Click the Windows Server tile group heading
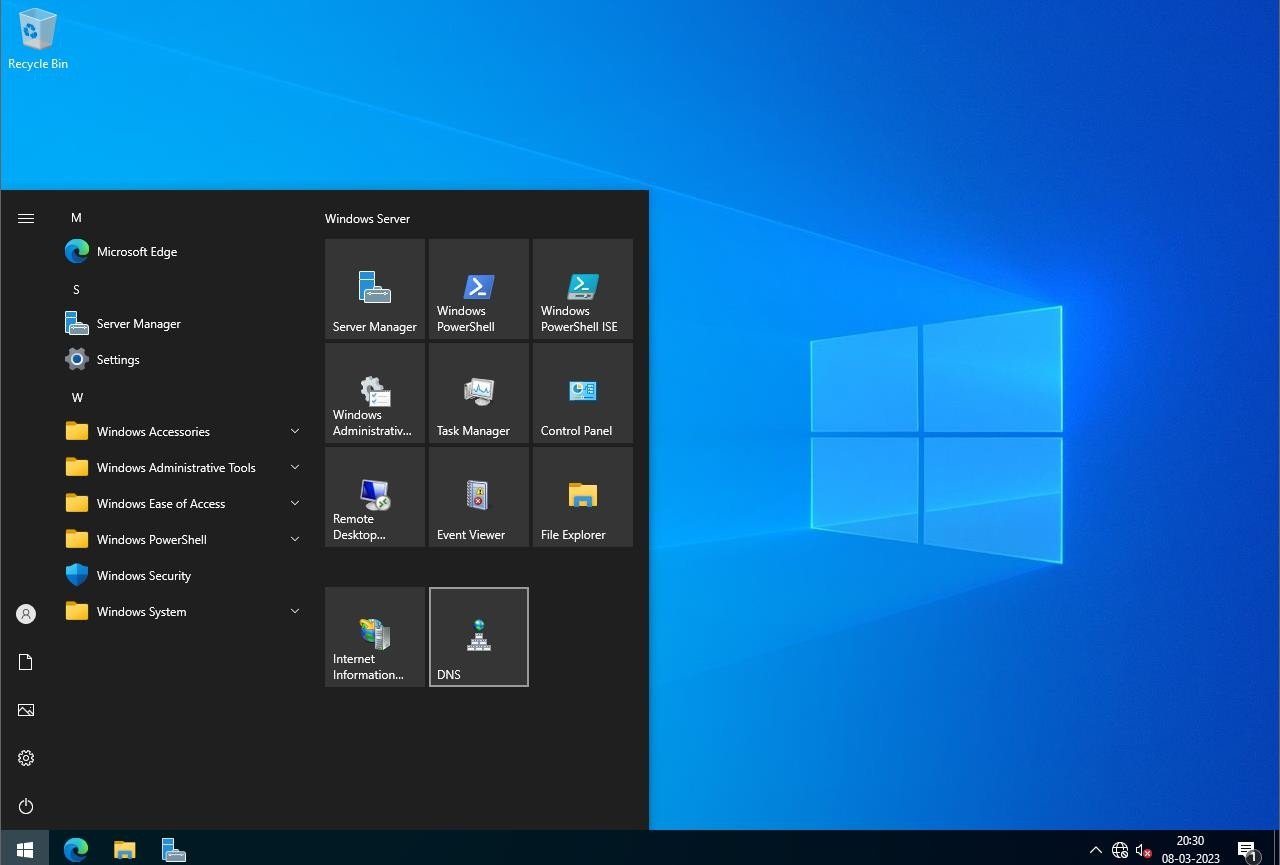This screenshot has height=865, width=1280. click(367, 218)
